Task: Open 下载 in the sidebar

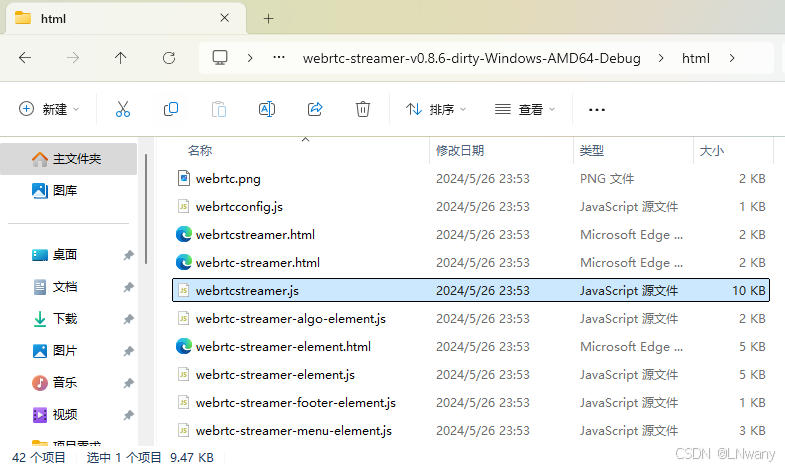Action: [54, 319]
